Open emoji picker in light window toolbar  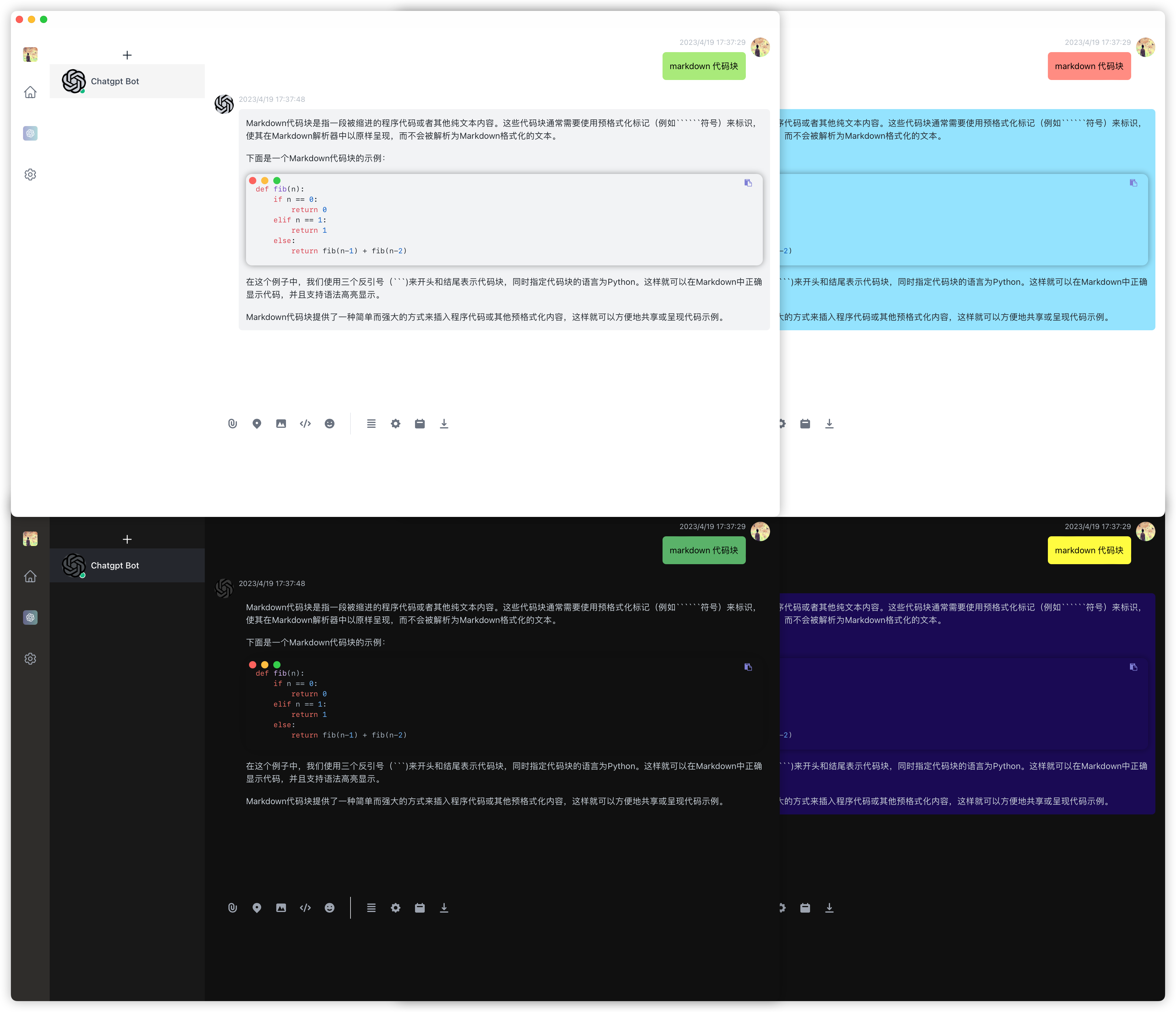click(329, 423)
